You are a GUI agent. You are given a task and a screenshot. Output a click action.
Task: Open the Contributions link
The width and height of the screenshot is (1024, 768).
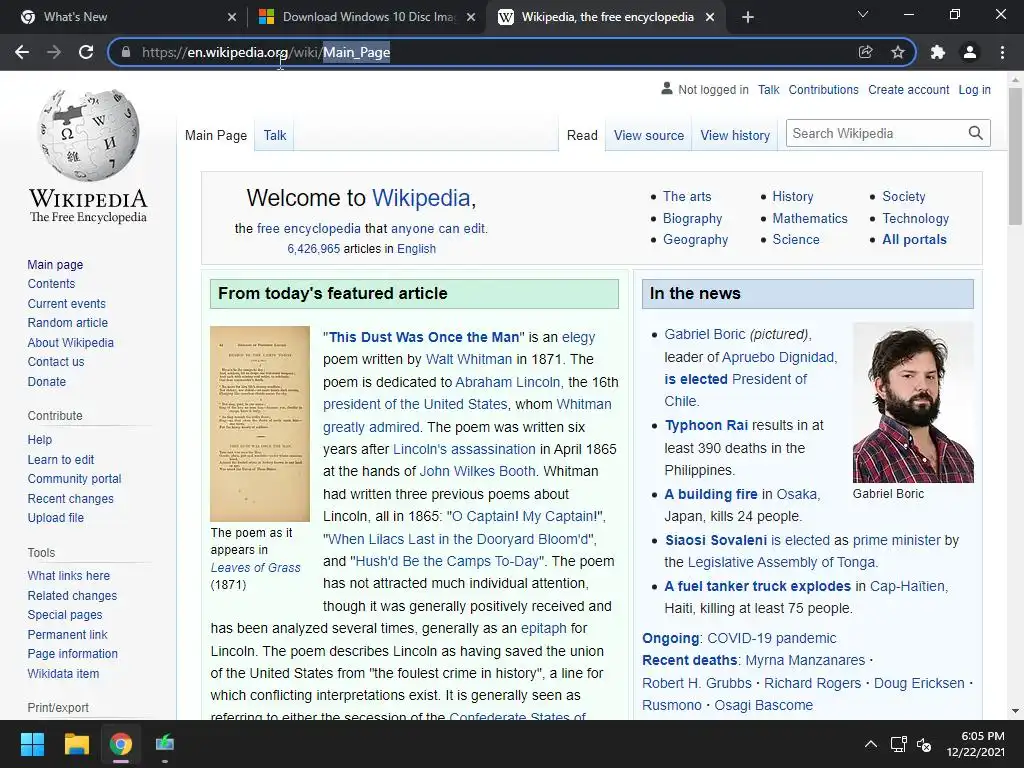coord(824,89)
